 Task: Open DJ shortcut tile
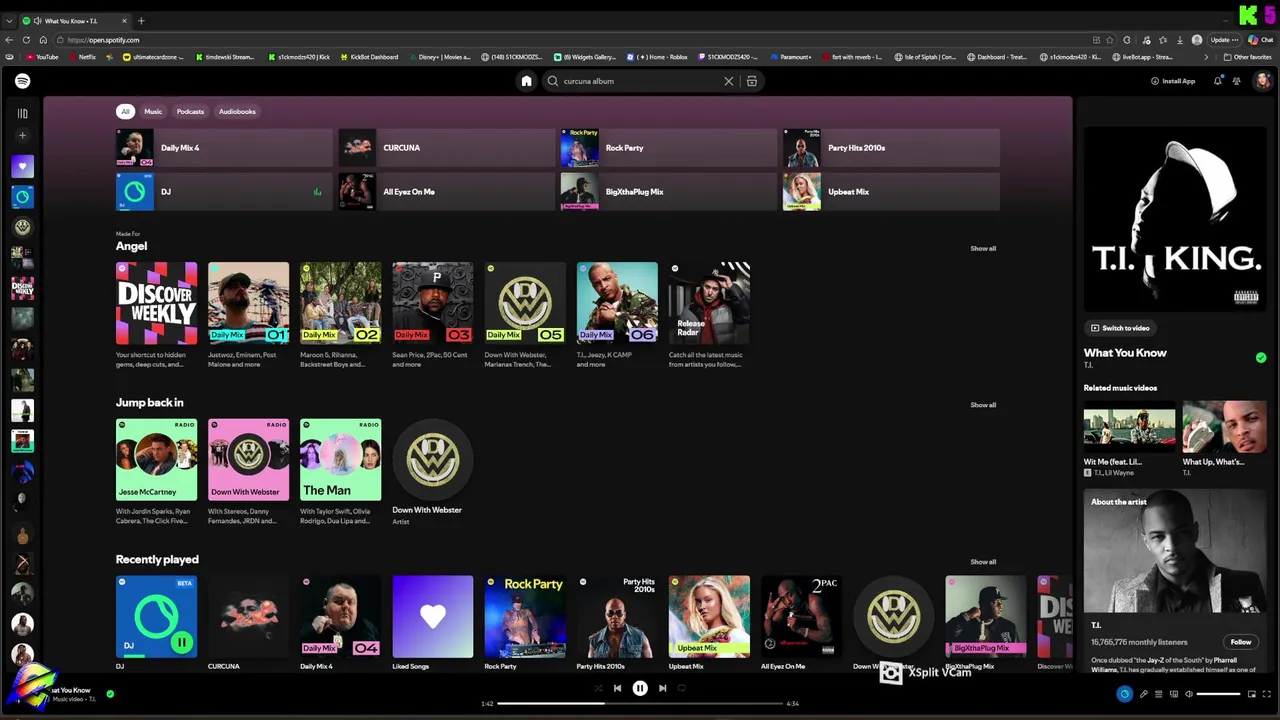click(224, 192)
